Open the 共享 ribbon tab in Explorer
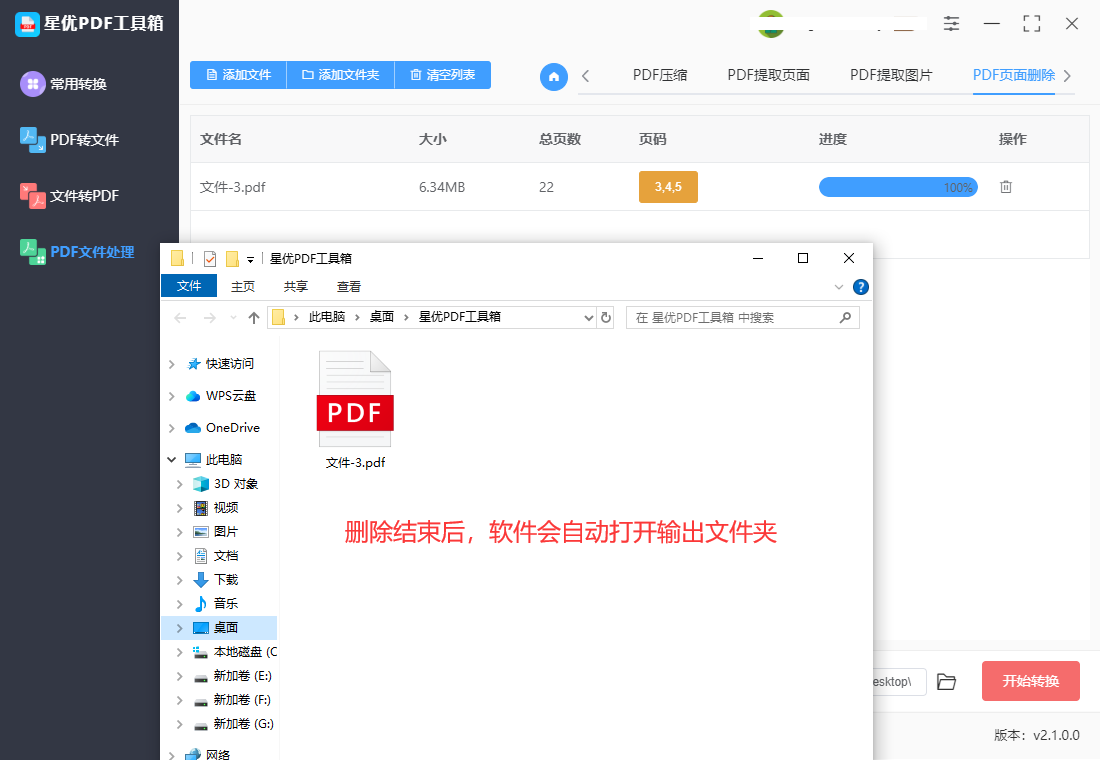 tap(296, 286)
